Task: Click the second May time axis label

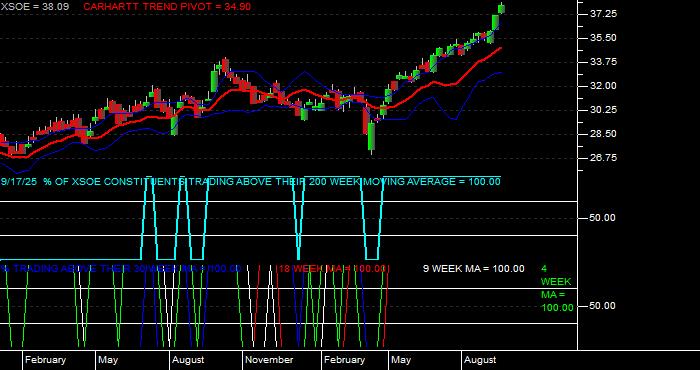Action: pos(401,360)
